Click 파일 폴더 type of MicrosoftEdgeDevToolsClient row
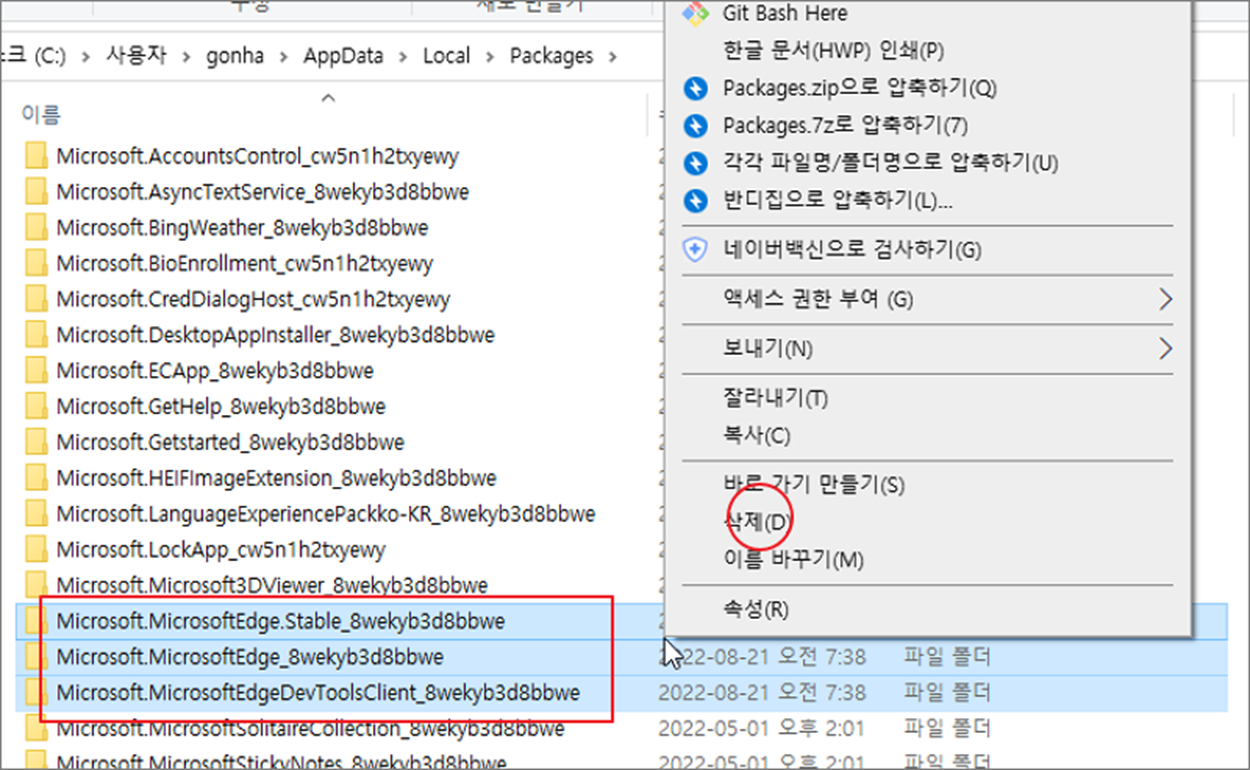This screenshot has height=770, width=1250. point(947,692)
